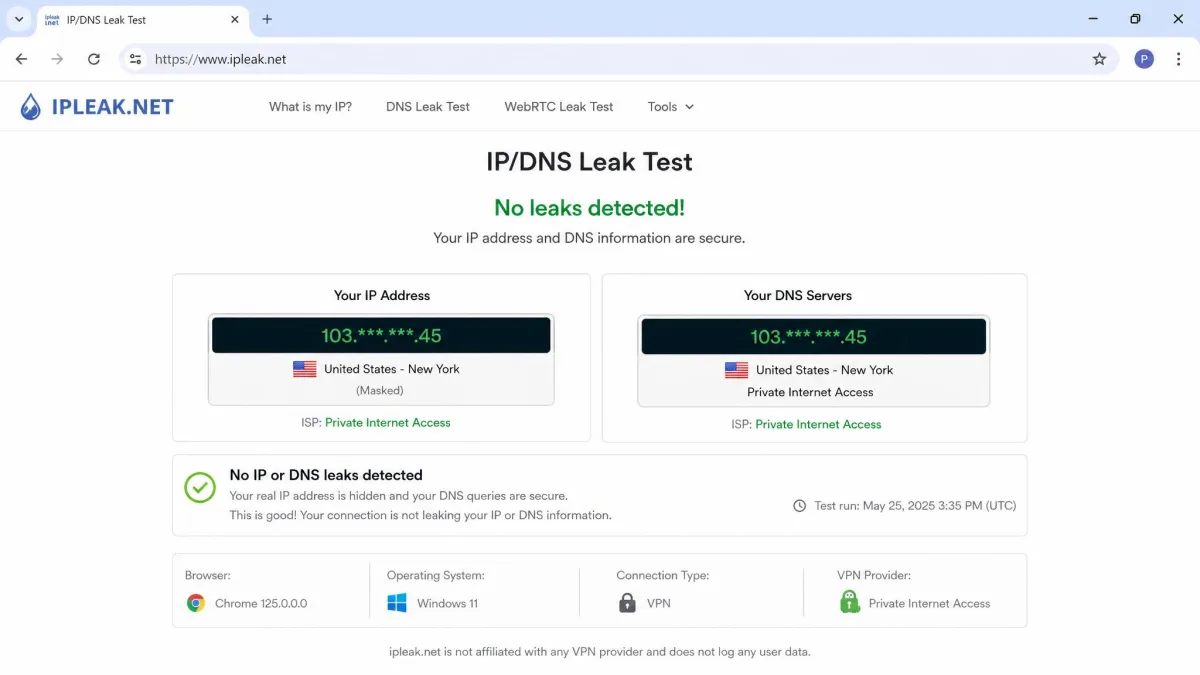
Task: Open the DNS Leak Test menu item
Action: pyautogui.click(x=428, y=107)
